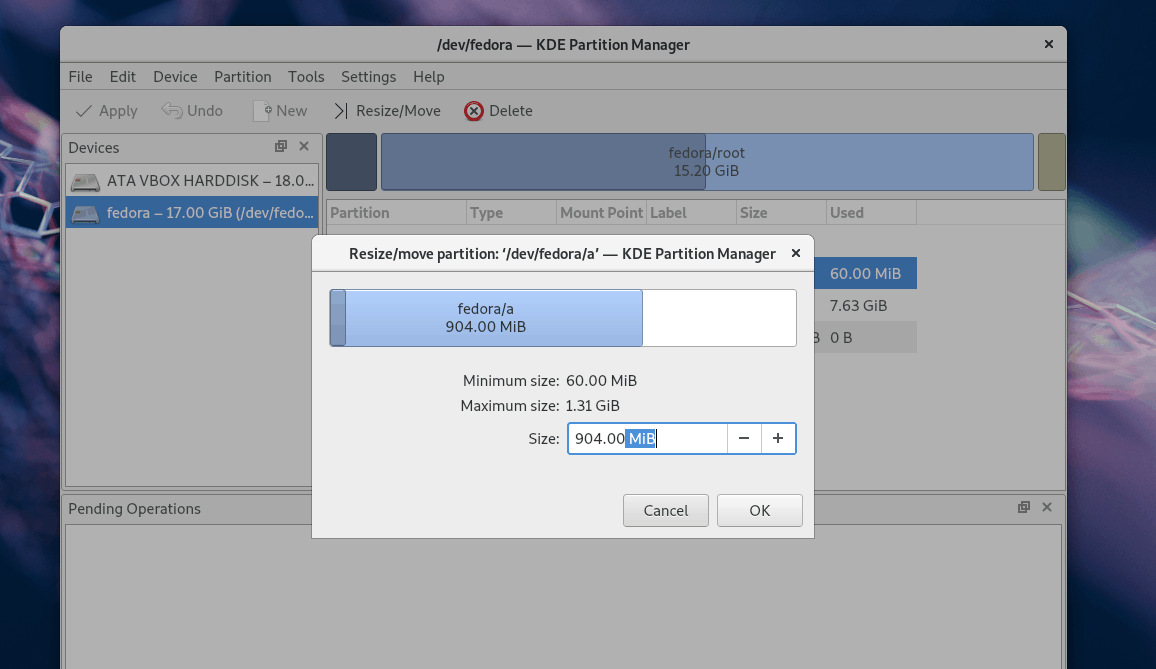Screen dimensions: 1156x669
Task: Cancel the resize dialog
Action: (x=666, y=510)
